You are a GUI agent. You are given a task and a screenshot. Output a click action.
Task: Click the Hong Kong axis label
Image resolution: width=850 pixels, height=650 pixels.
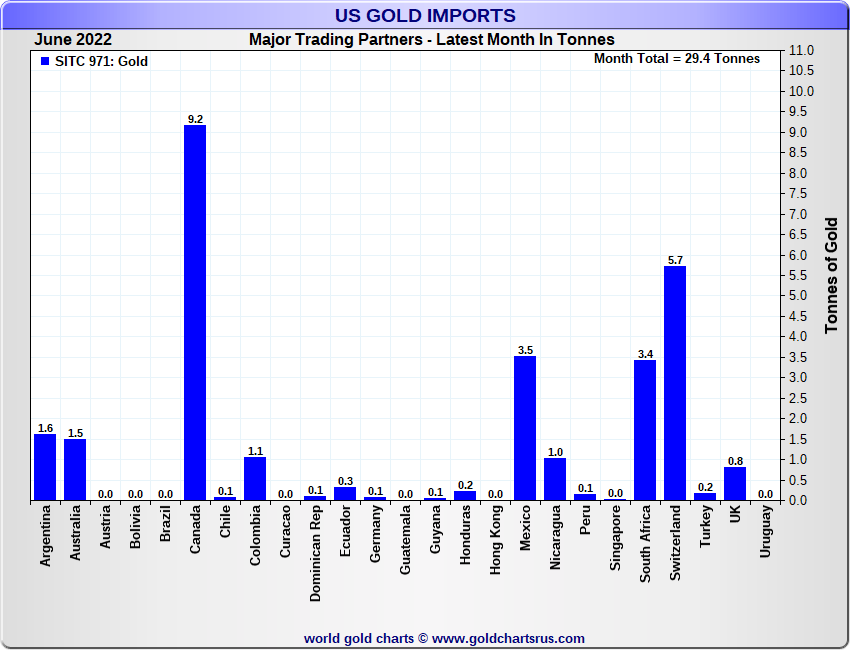(x=496, y=541)
